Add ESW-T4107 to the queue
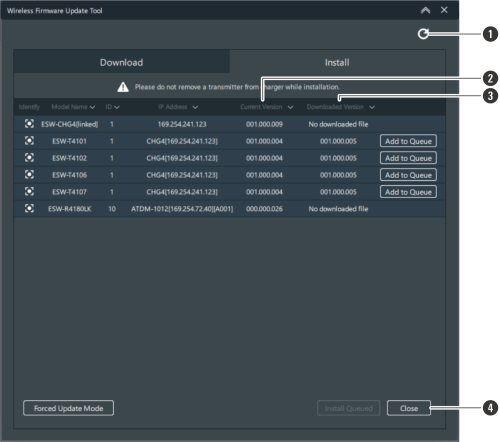 [x=408, y=192]
